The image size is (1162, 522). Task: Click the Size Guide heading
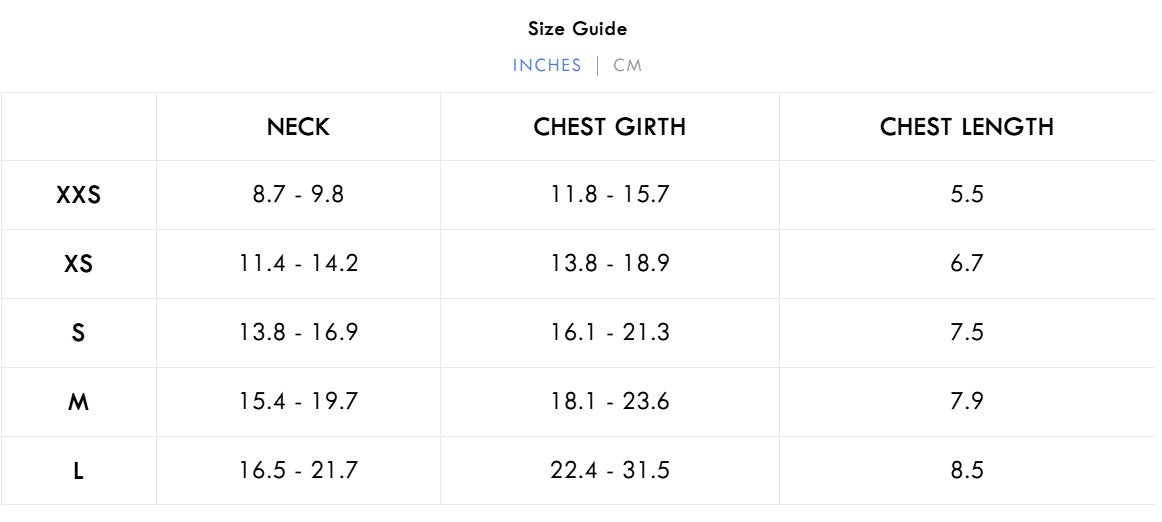click(x=578, y=30)
